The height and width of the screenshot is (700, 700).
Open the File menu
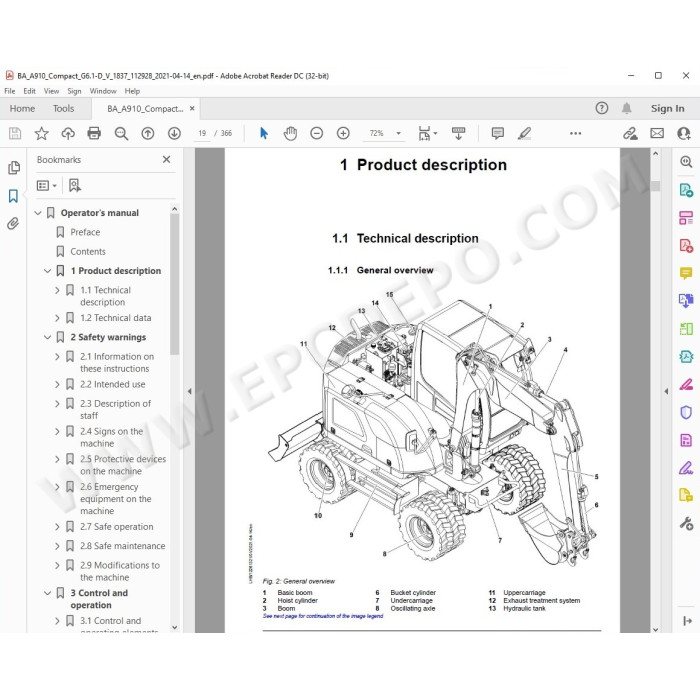coord(9,91)
